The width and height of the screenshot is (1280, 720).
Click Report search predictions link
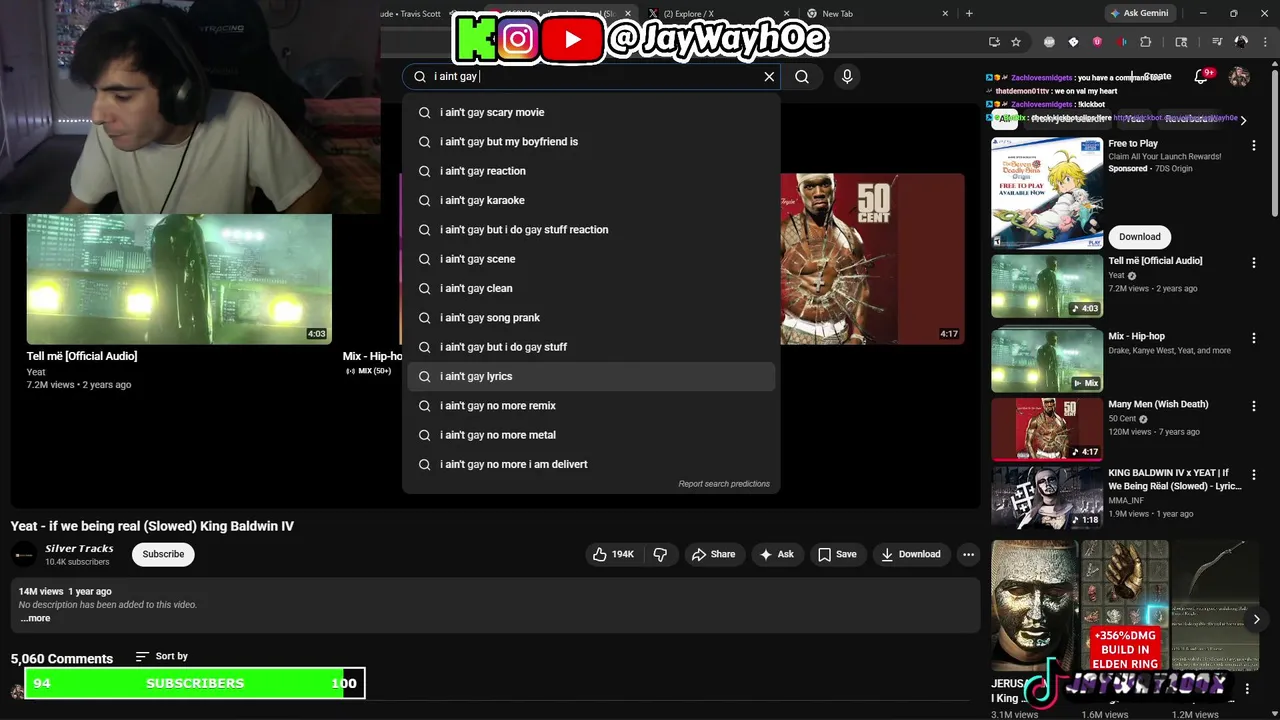coord(724,484)
